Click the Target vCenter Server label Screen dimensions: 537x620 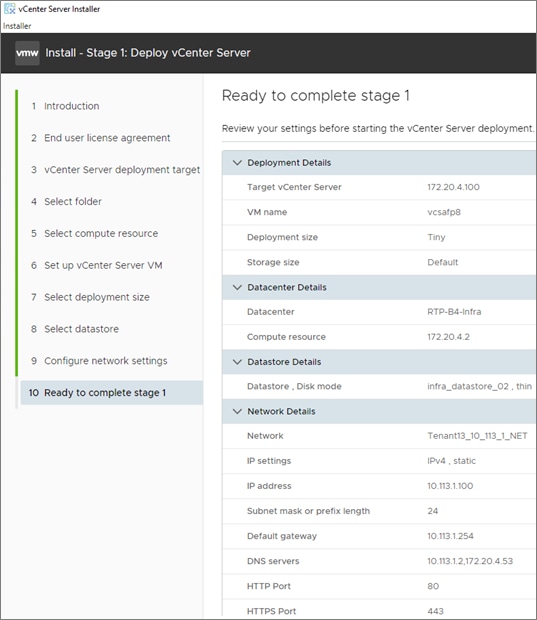[294, 187]
